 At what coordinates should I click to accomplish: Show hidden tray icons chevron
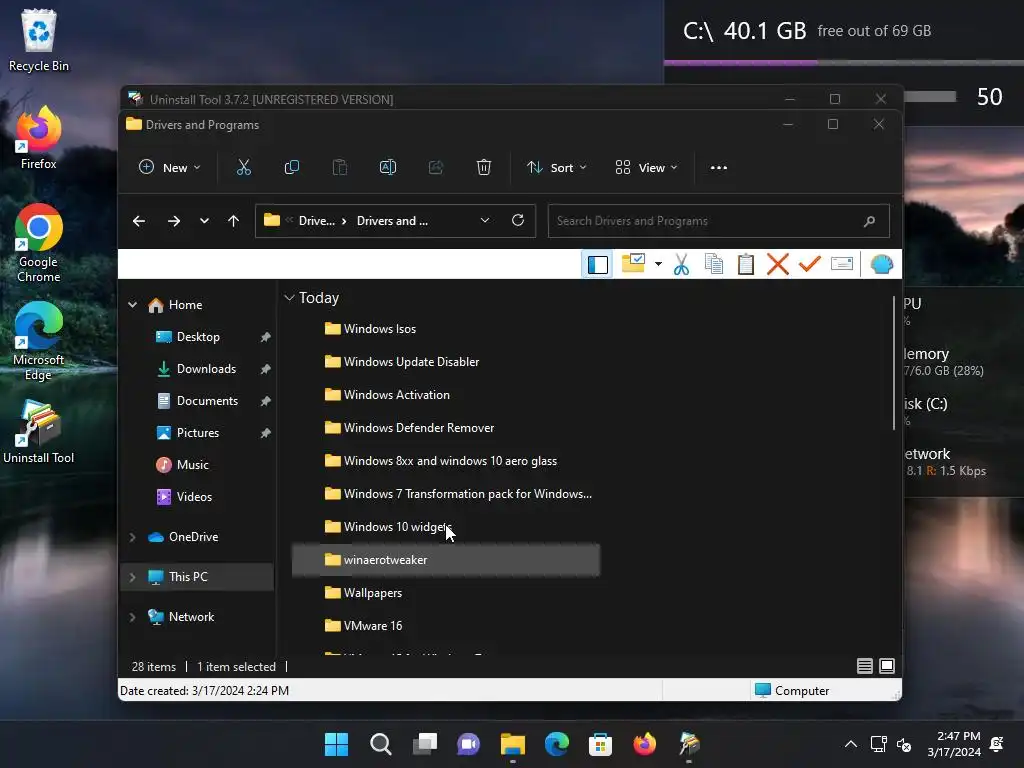point(851,744)
